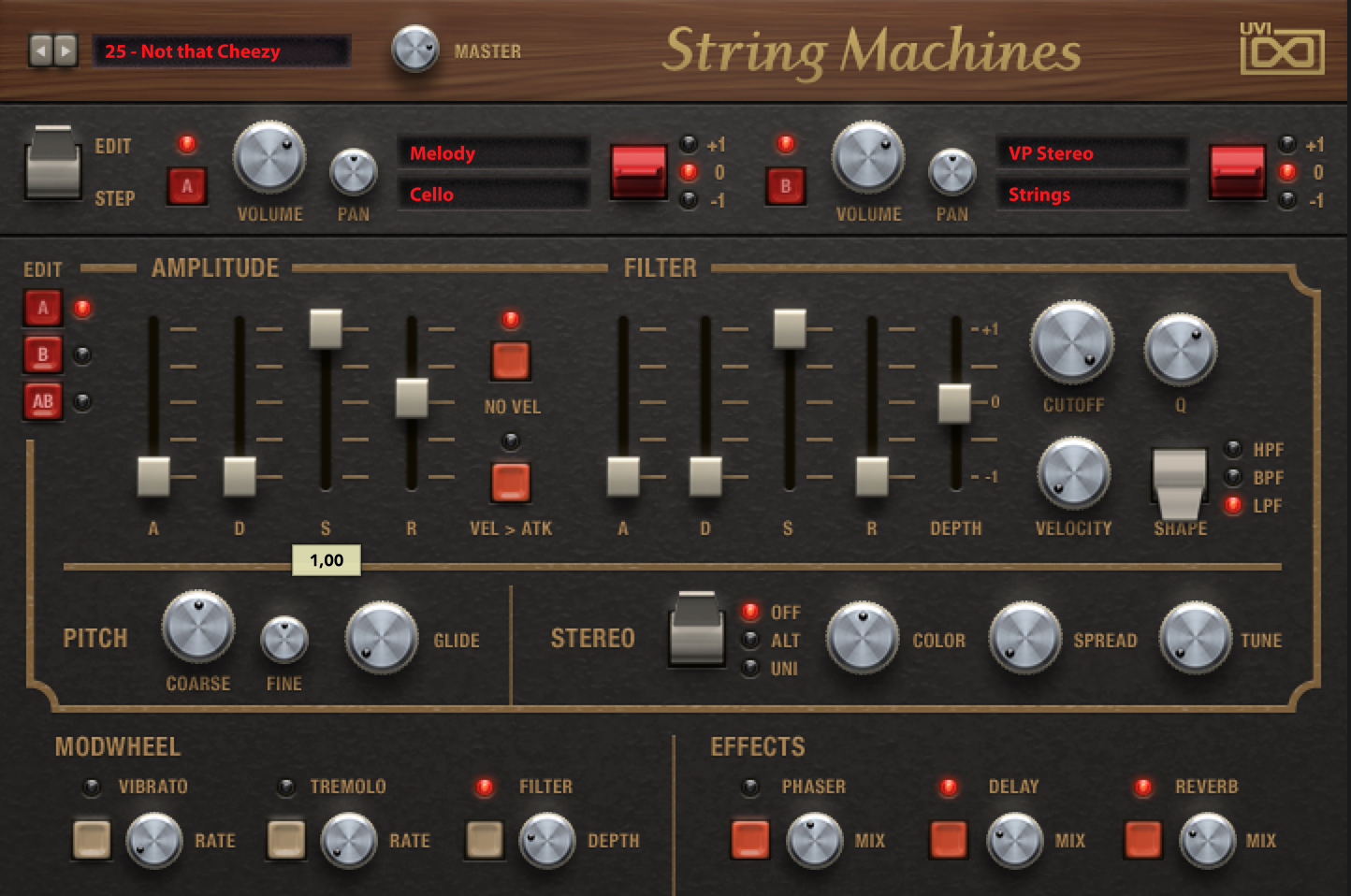Enable modwheel VIBRATO button
The height and width of the screenshot is (896, 1351).
pos(92,839)
